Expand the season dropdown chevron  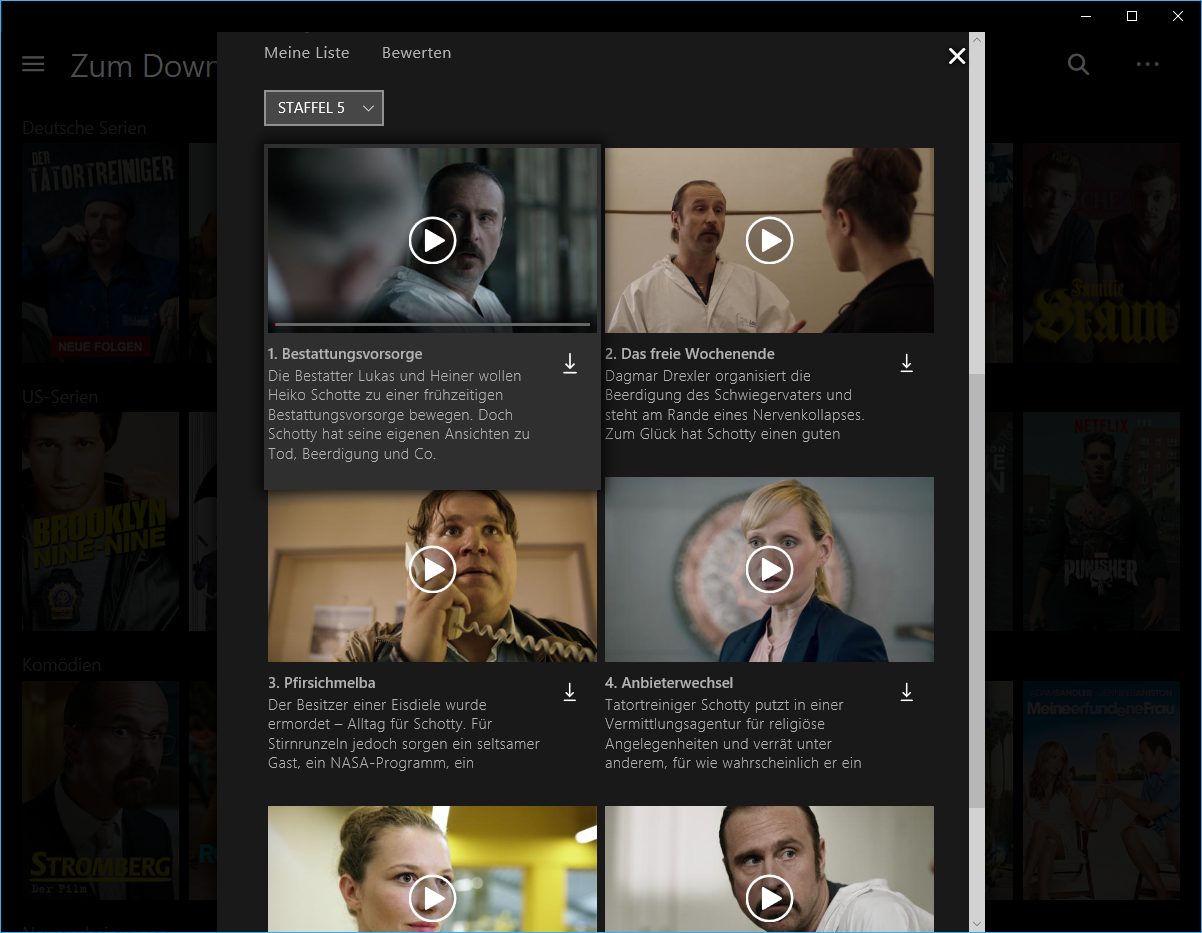367,107
